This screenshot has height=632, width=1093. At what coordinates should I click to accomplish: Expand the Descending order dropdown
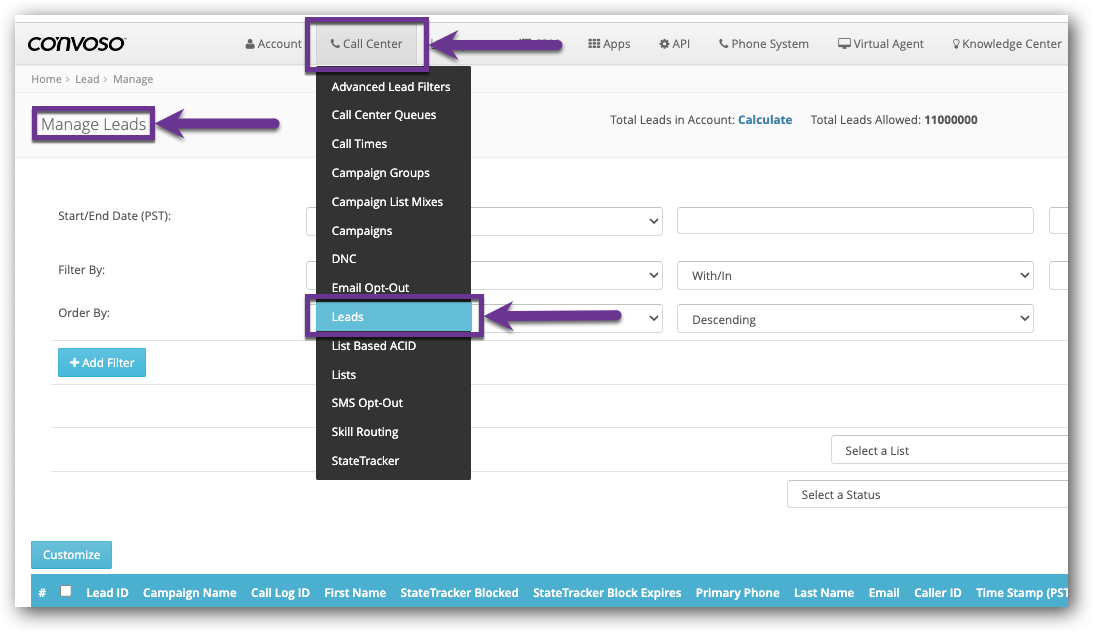pyautogui.click(x=855, y=317)
